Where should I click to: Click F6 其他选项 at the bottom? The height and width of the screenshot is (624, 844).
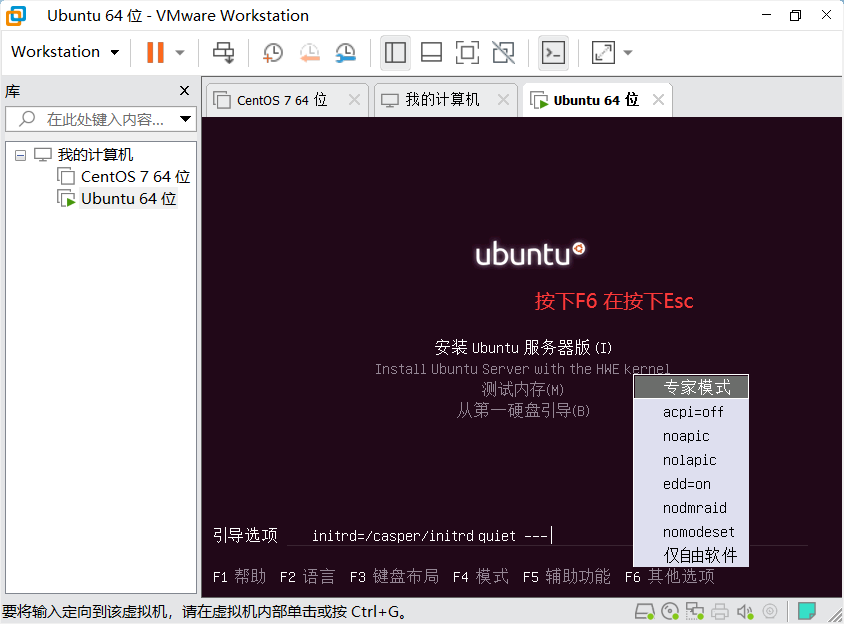(x=670, y=577)
